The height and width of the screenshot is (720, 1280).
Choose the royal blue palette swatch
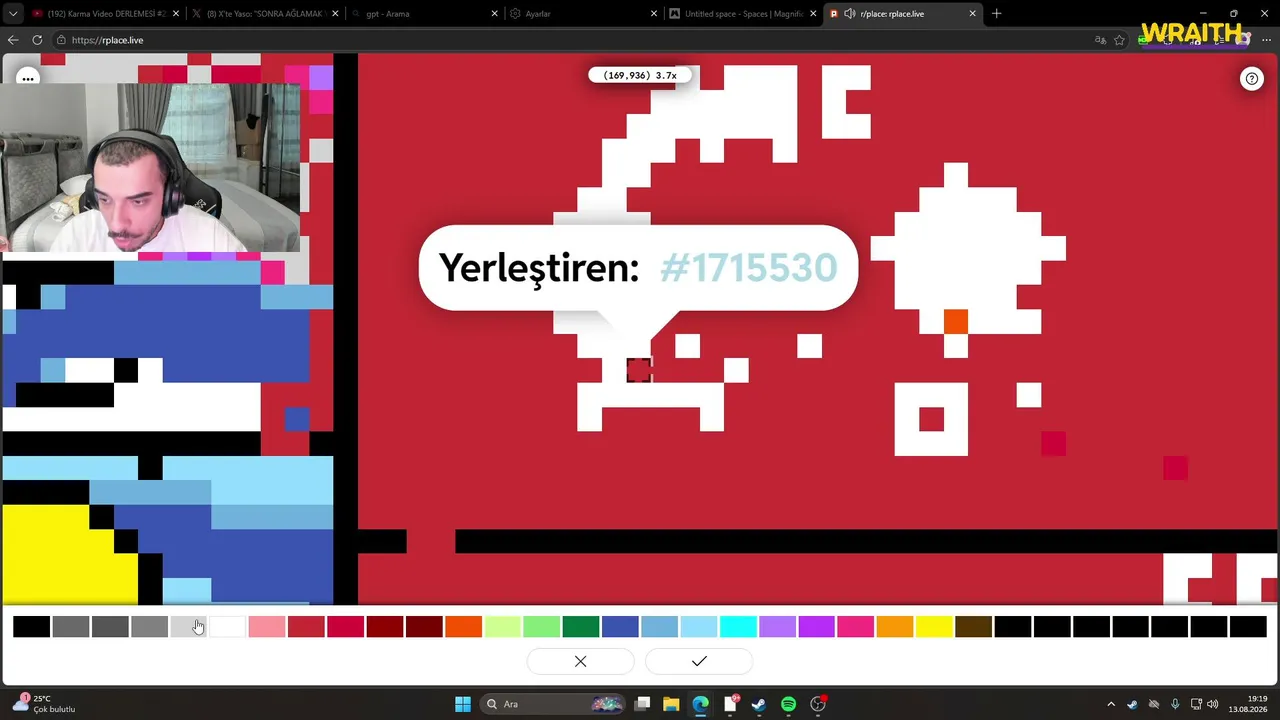(620, 627)
